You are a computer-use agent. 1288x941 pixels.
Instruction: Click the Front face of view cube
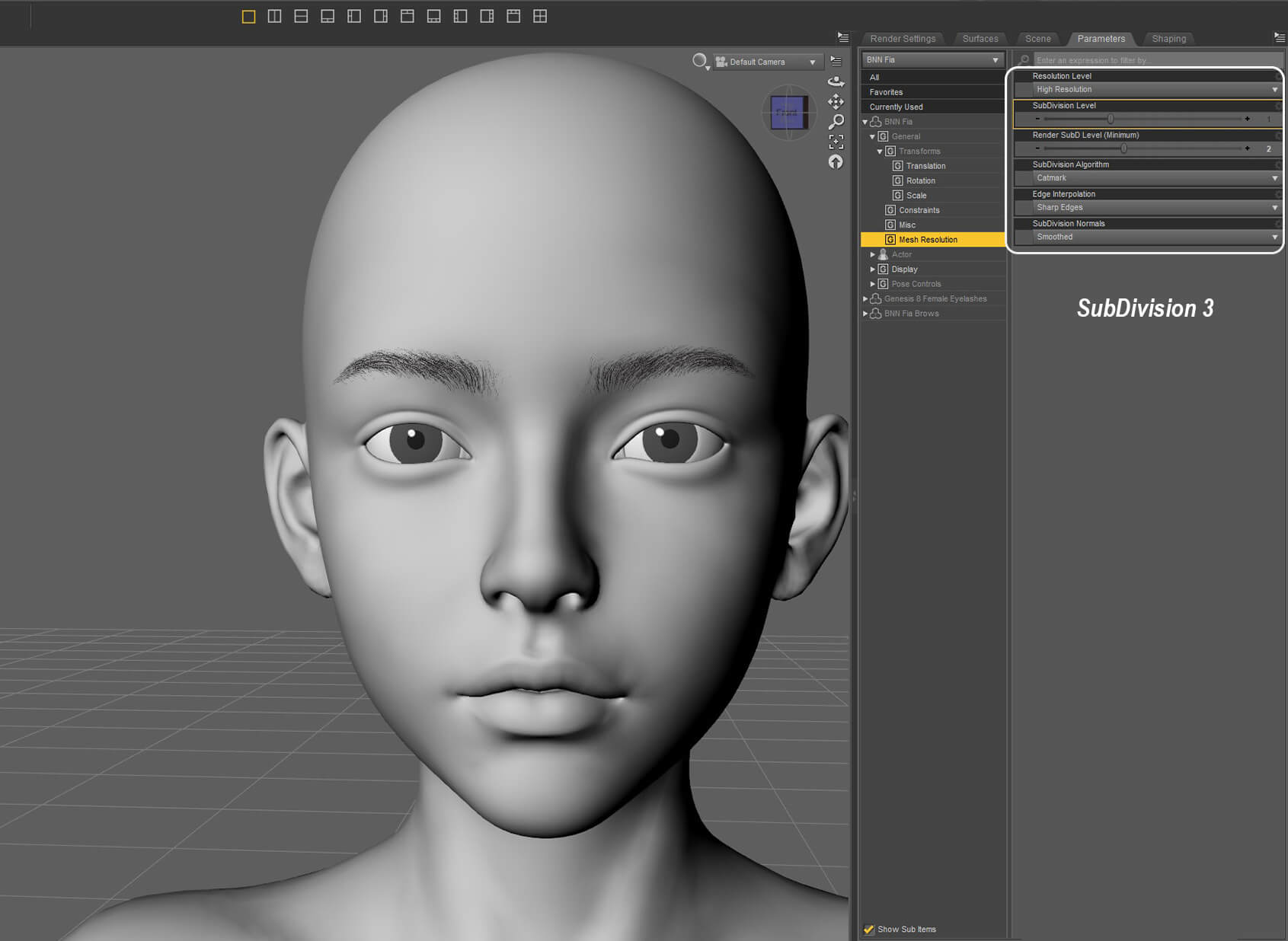pos(787,113)
